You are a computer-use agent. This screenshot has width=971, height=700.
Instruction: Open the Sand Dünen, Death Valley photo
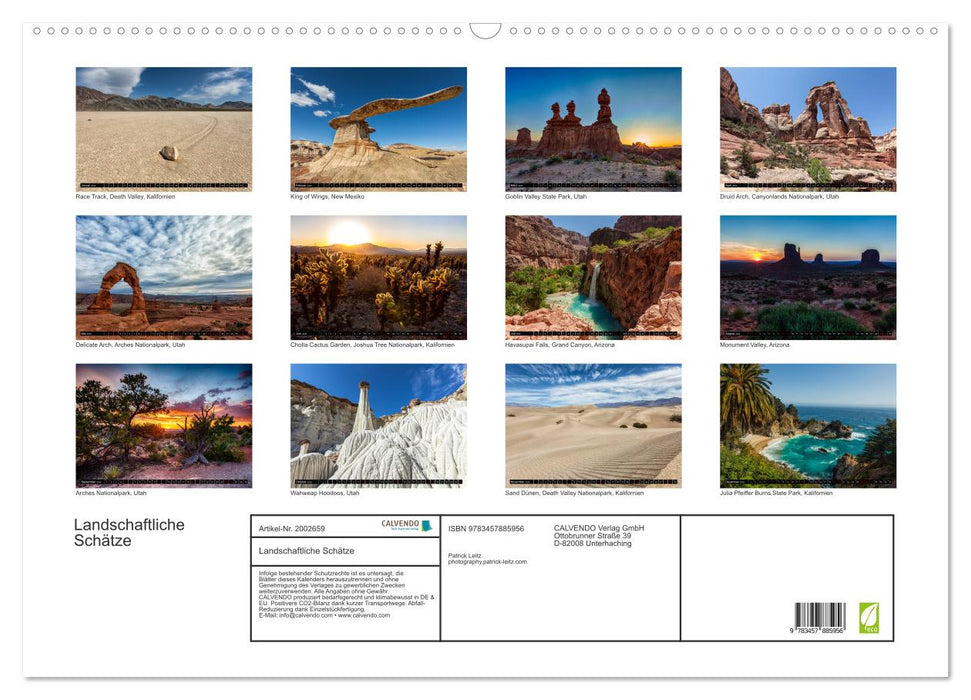coord(593,425)
